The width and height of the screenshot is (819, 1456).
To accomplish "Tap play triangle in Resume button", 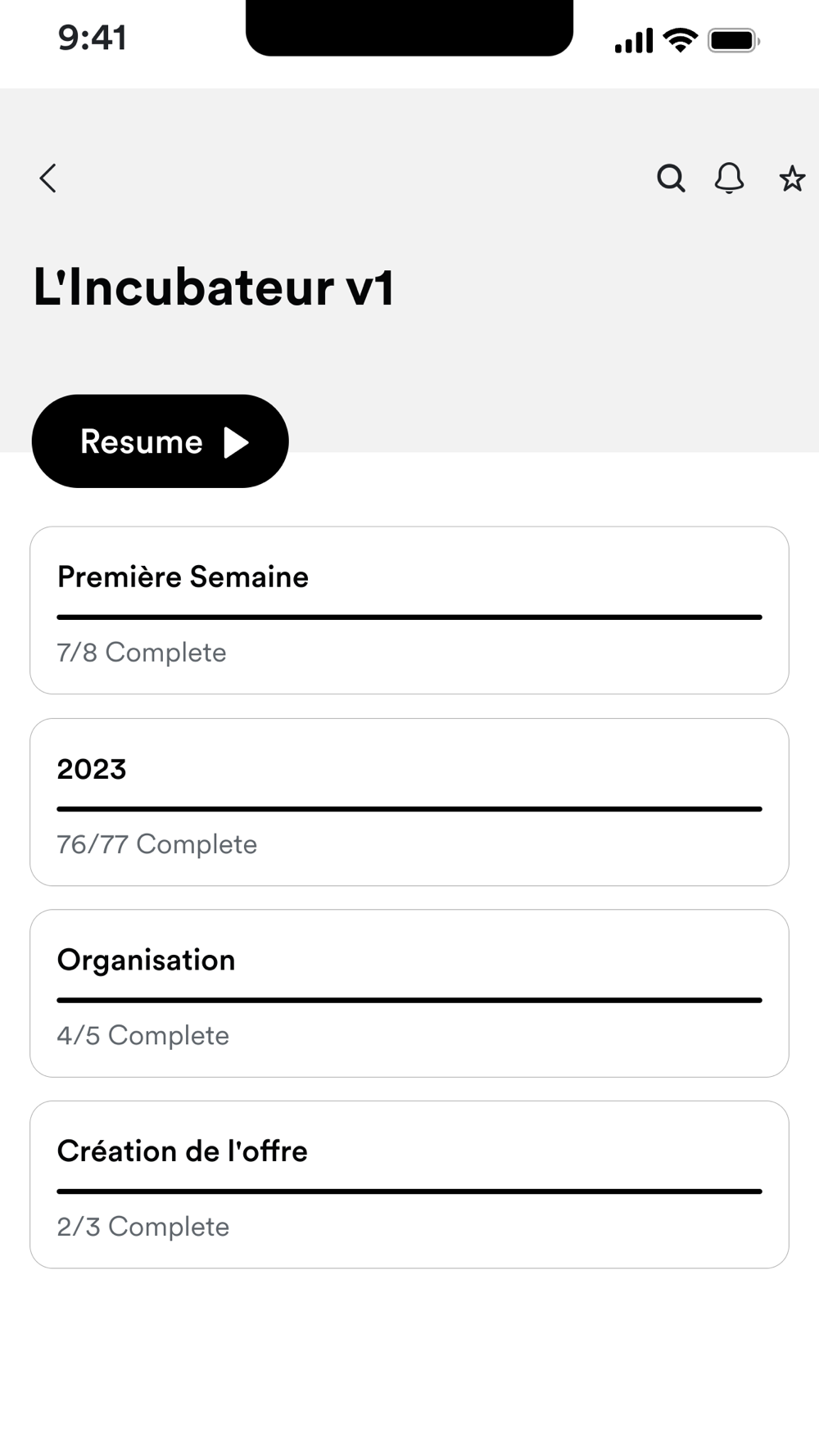I will coord(236,442).
